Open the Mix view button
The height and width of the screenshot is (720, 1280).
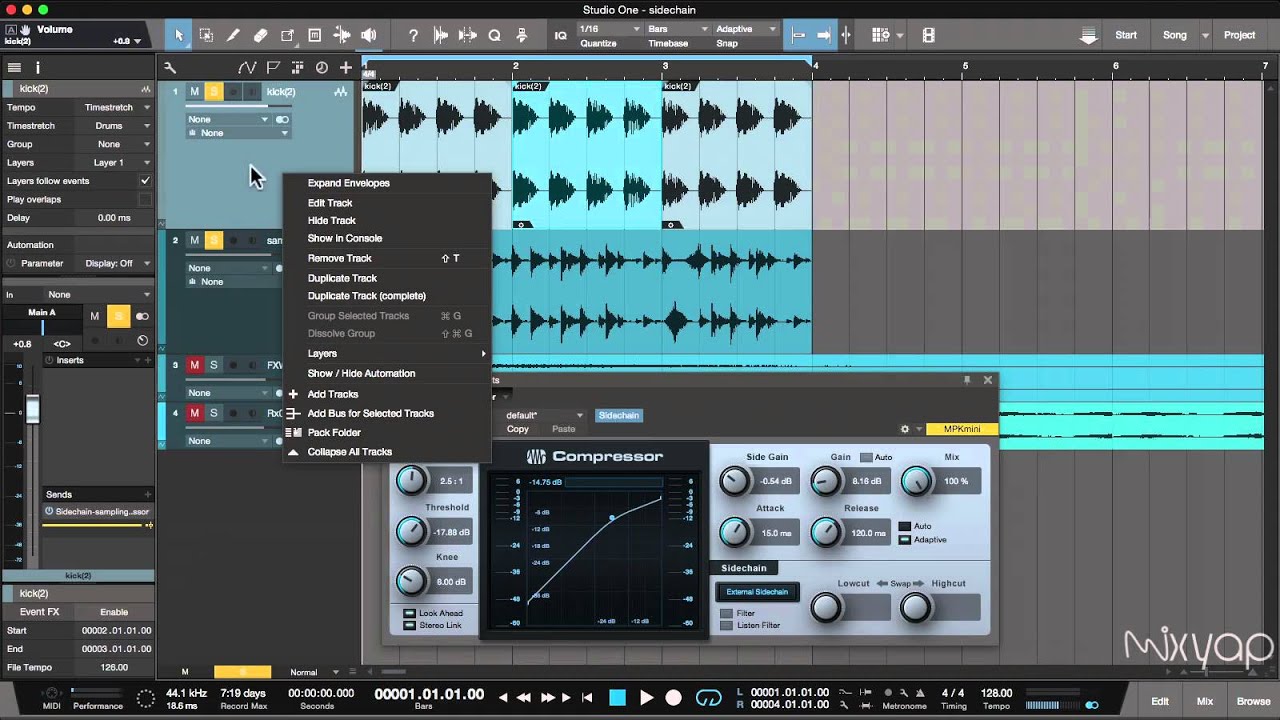[1205, 702]
